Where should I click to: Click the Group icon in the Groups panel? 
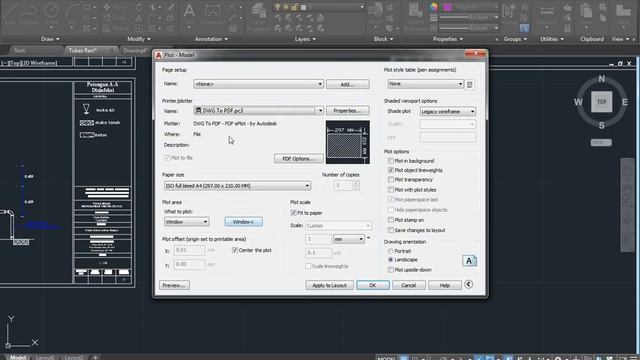(x=508, y=12)
